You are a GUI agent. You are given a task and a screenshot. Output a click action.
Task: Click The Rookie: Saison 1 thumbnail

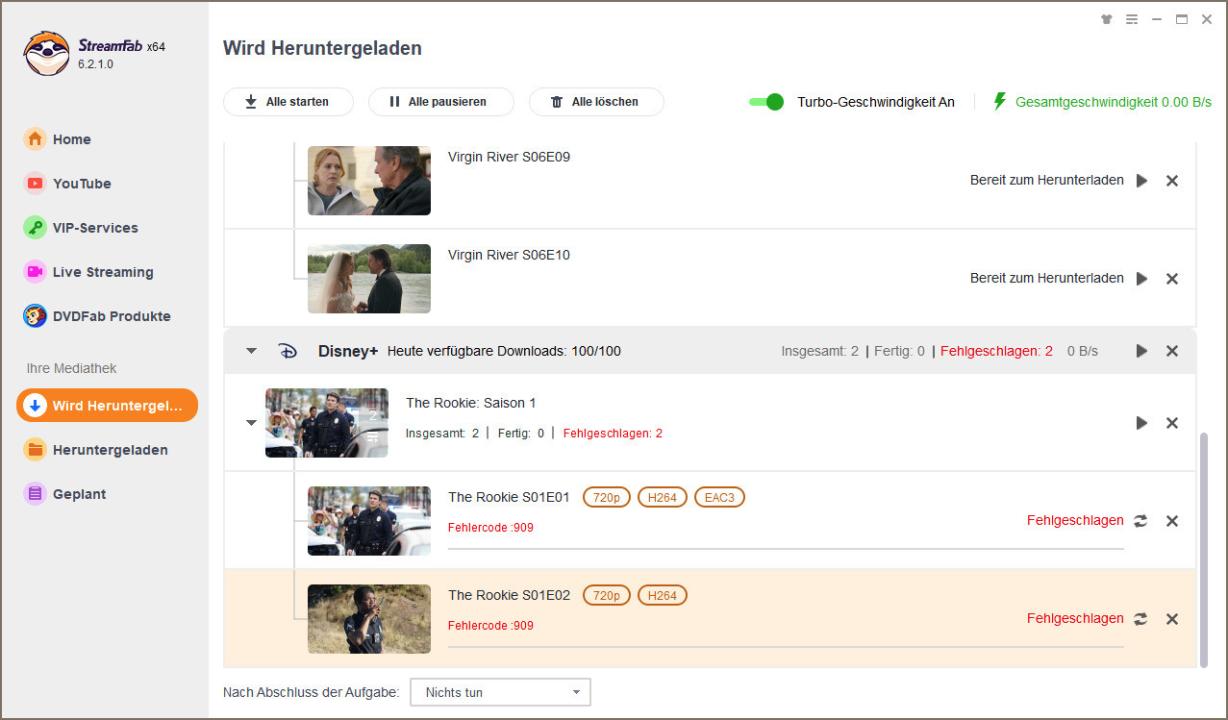coord(327,423)
